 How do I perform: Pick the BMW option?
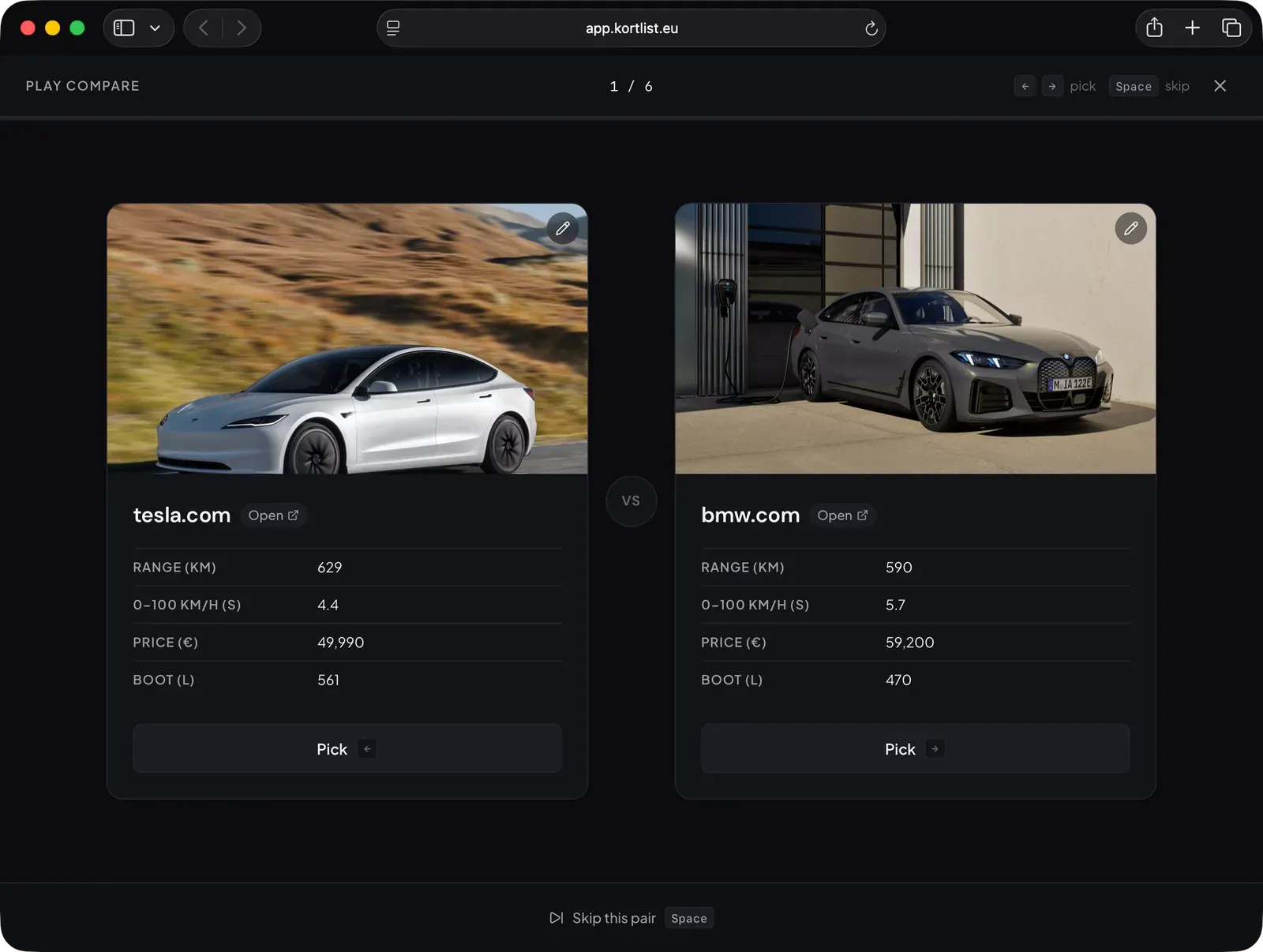point(915,748)
